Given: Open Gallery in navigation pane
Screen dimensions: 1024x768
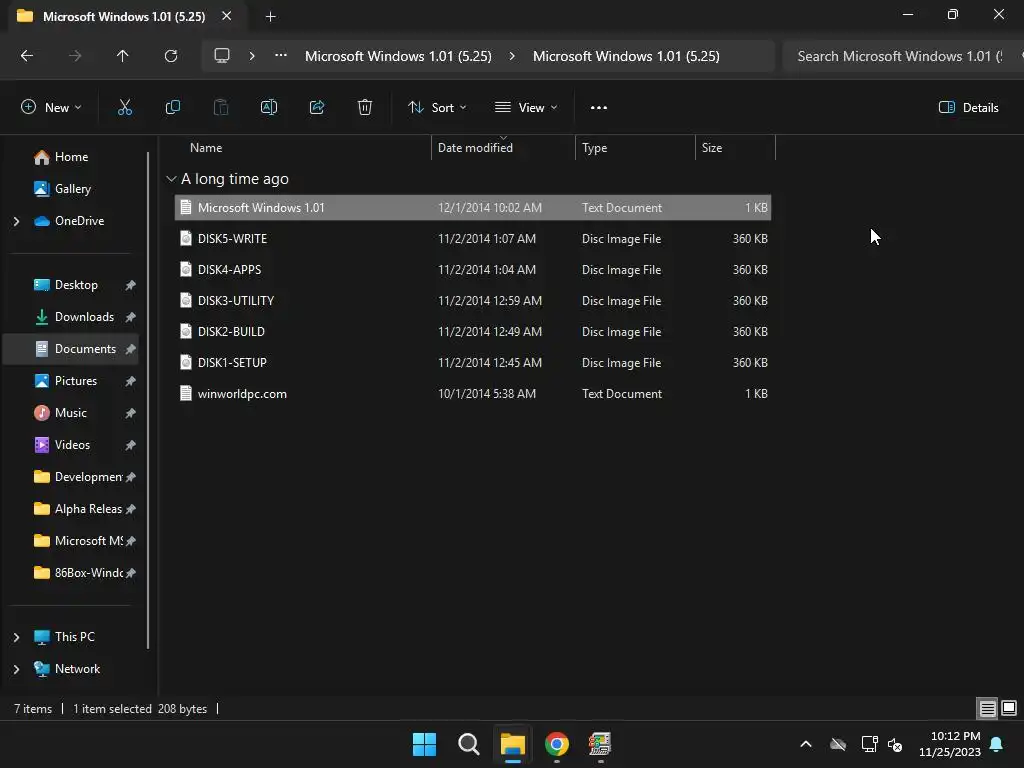Looking at the screenshot, I should (x=71, y=189).
